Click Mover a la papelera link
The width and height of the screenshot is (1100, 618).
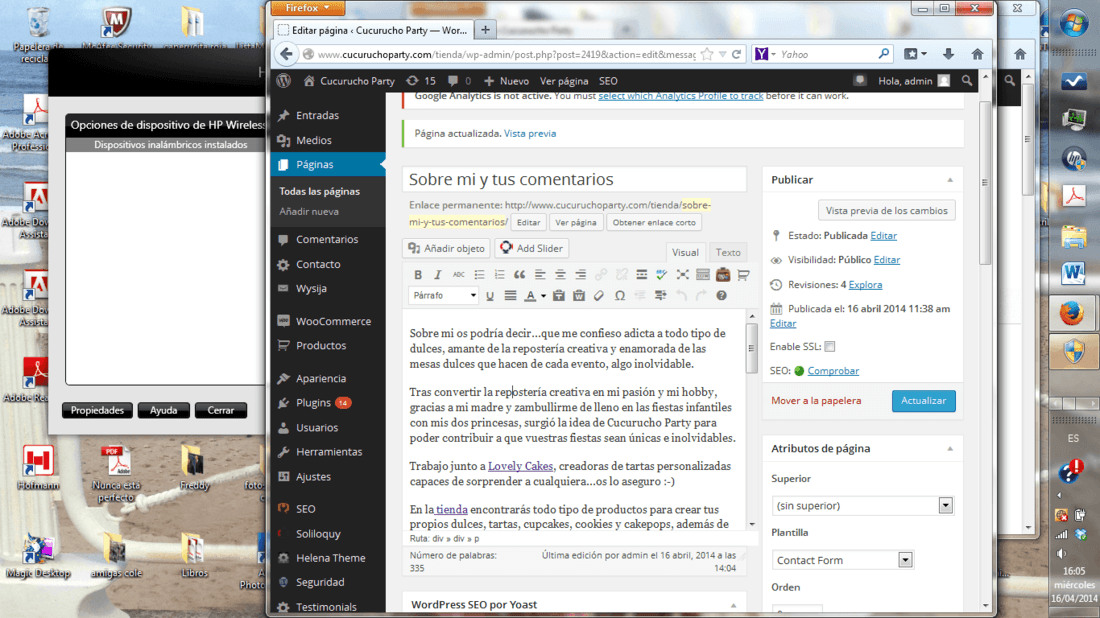coord(816,401)
